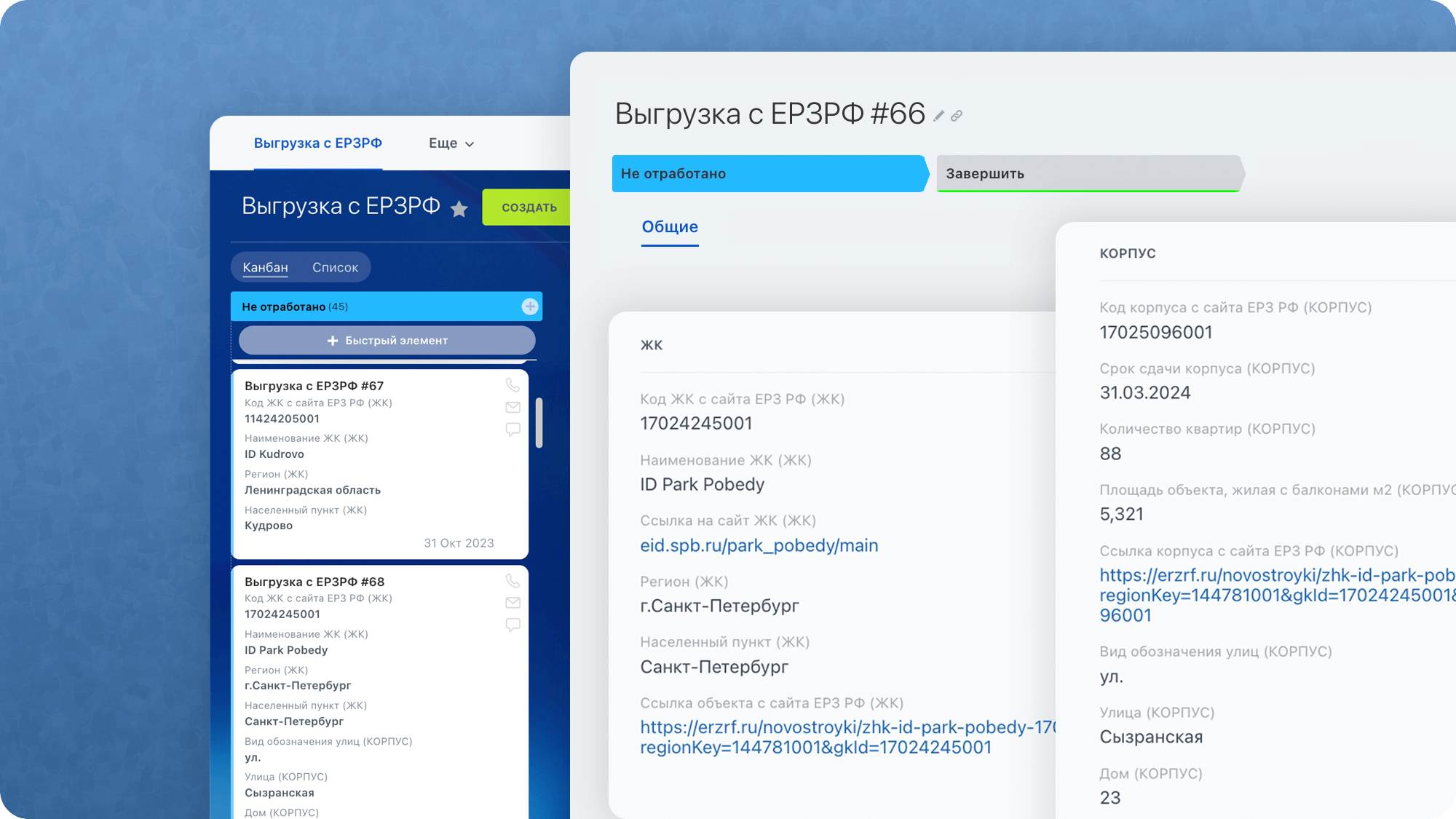1456x819 pixels.
Task: Click the envelope email icon on card #67
Action: (513, 407)
